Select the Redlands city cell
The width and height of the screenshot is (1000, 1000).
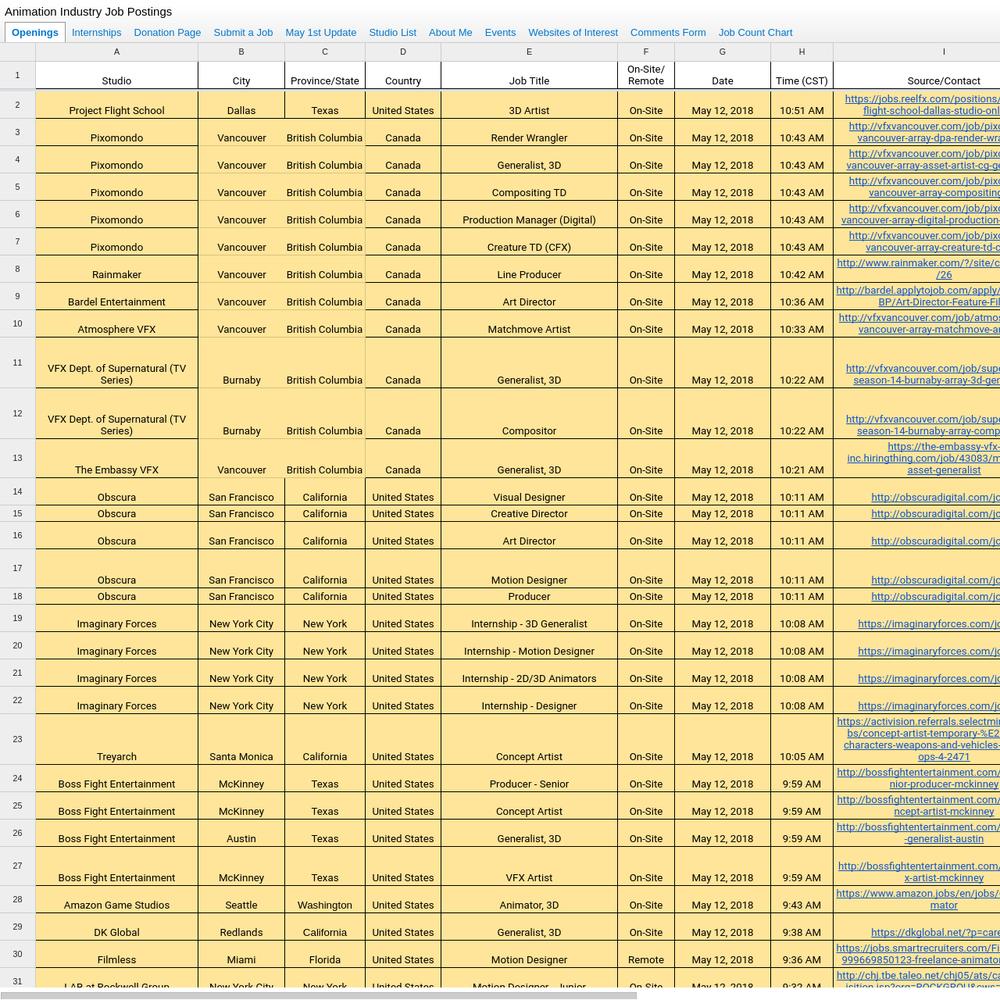(241, 927)
